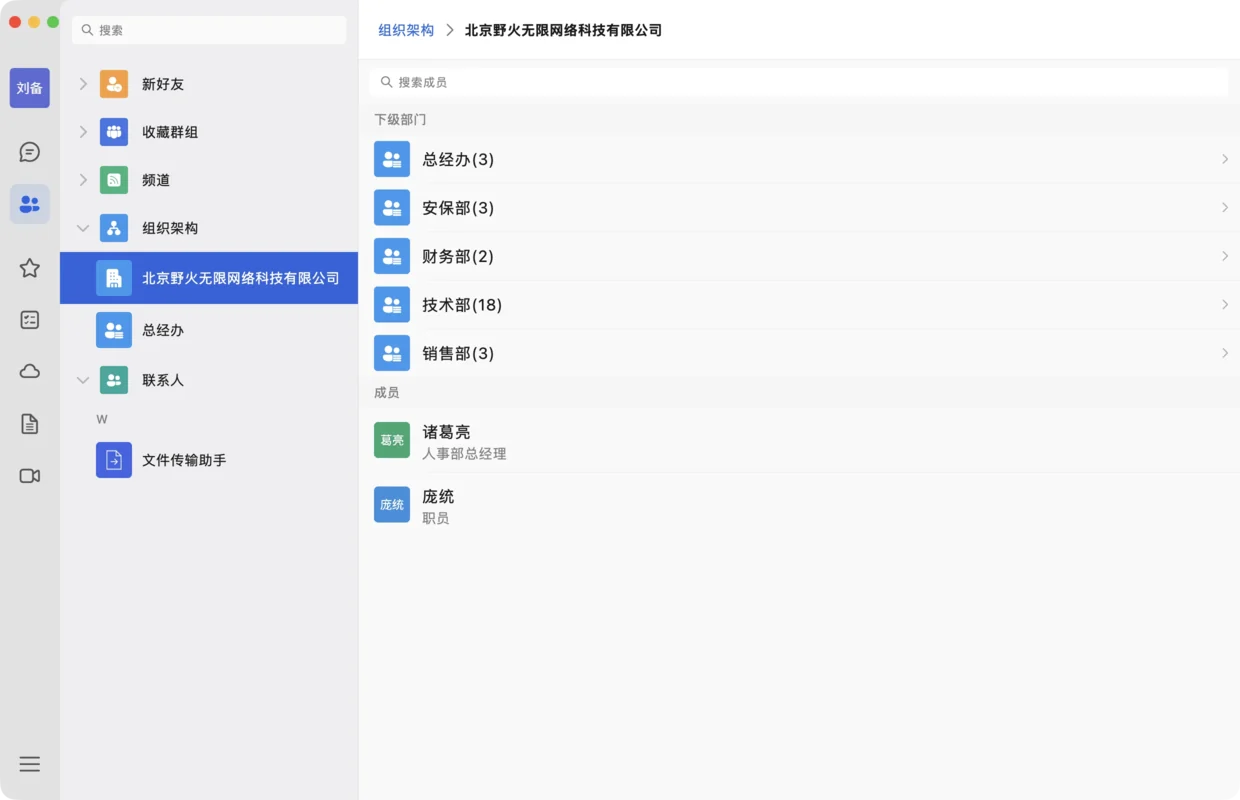
Task: Click the 财务部(2) department icon
Action: pyautogui.click(x=392, y=256)
